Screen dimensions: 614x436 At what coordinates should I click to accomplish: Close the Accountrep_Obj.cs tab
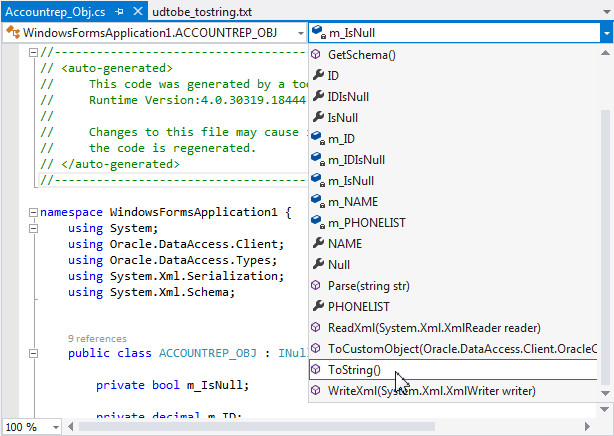click(138, 11)
